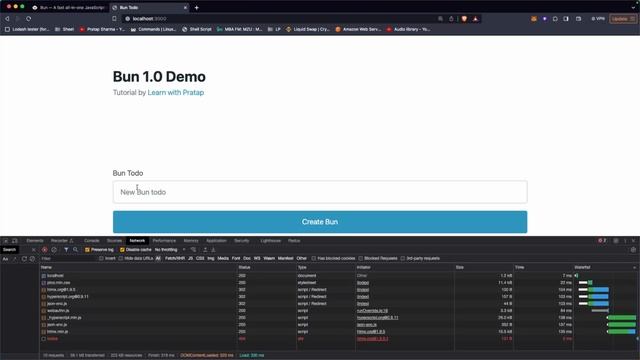Toggle the Preserve log checkbox

pyautogui.click(x=87, y=250)
